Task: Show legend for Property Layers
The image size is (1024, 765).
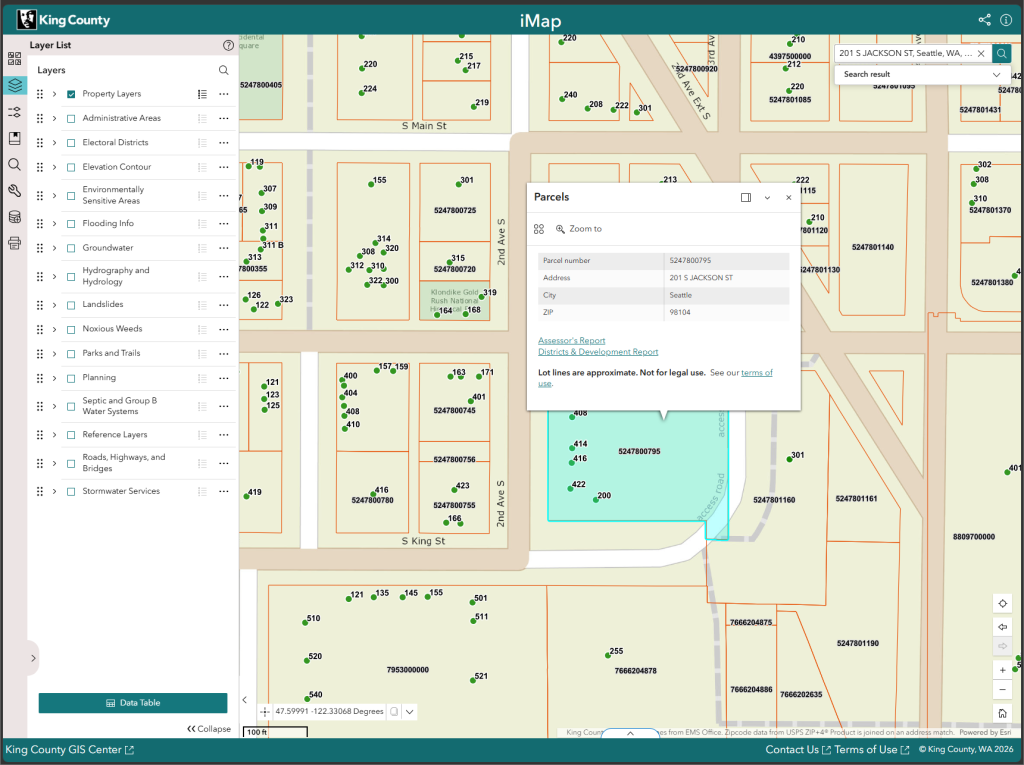Action: click(x=202, y=94)
